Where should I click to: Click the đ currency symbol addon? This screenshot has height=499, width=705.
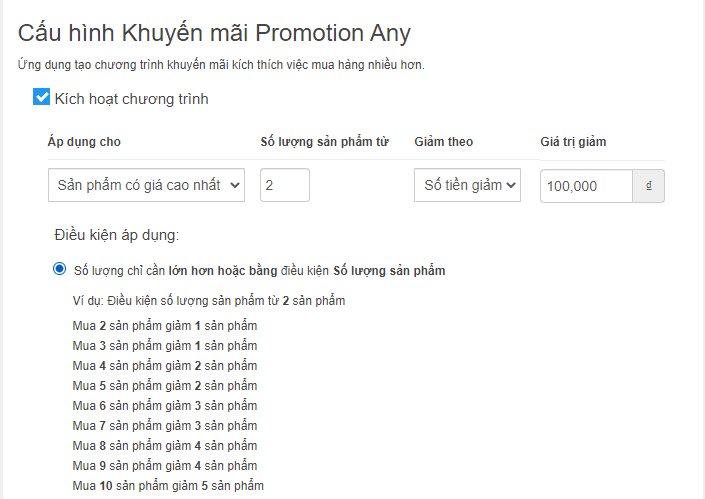click(649, 186)
